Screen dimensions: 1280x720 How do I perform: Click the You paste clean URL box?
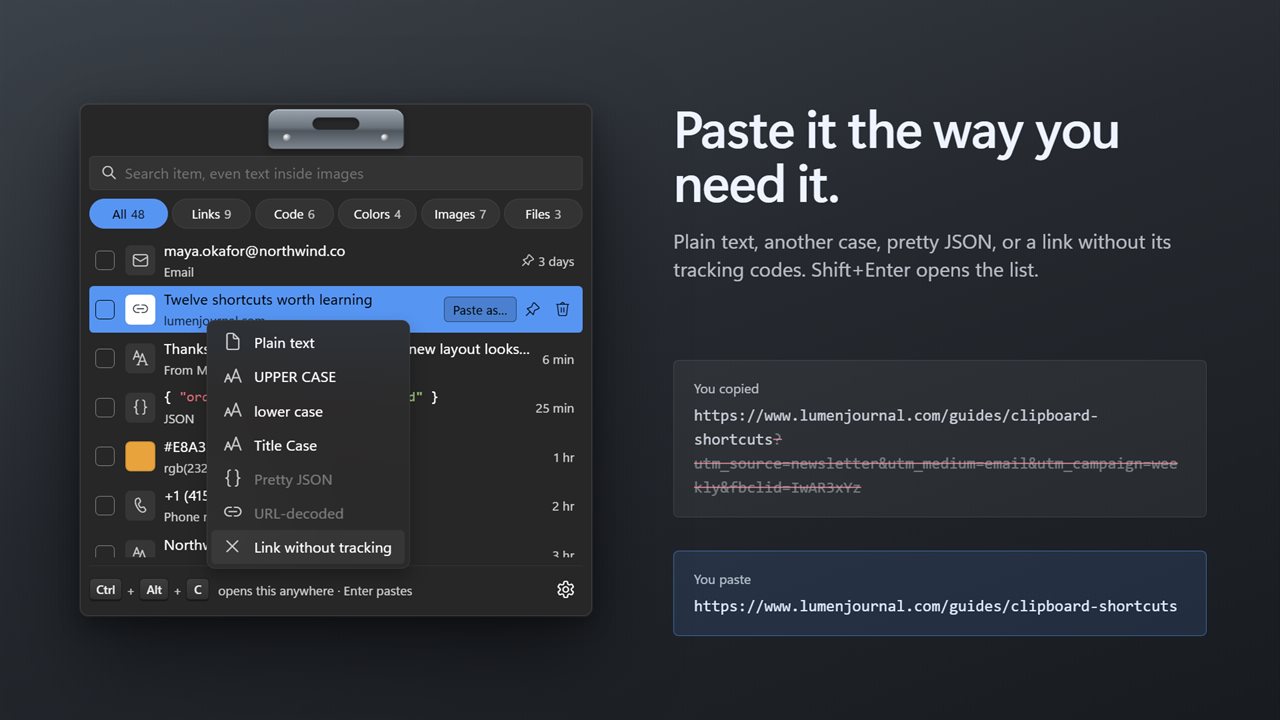point(940,593)
